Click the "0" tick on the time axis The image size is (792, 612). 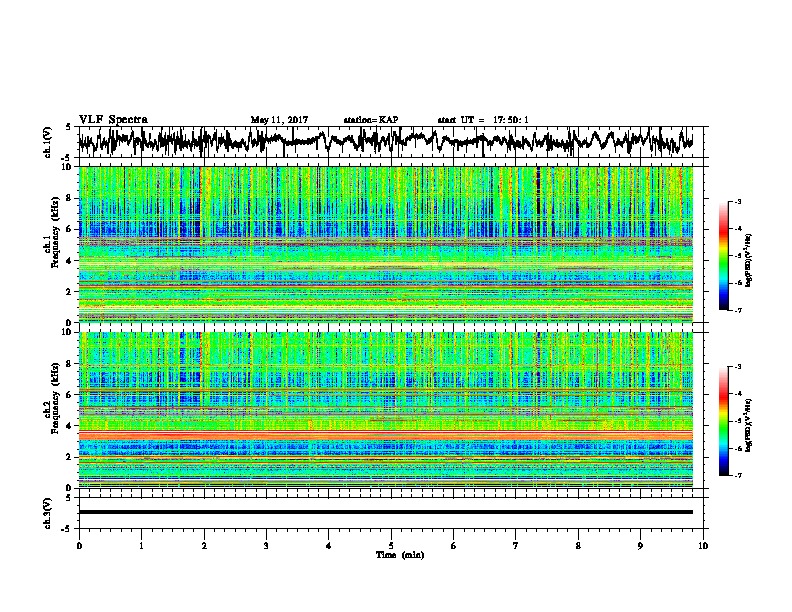click(x=79, y=546)
